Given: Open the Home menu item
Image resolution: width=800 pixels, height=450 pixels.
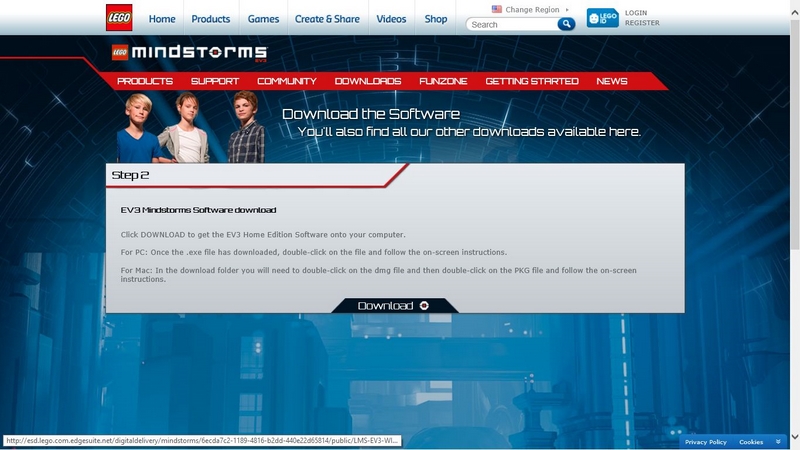Looking at the screenshot, I should [162, 19].
